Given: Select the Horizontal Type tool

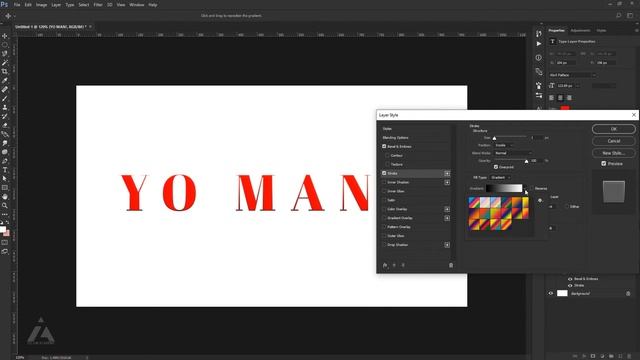Looking at the screenshot, I should [4, 170].
